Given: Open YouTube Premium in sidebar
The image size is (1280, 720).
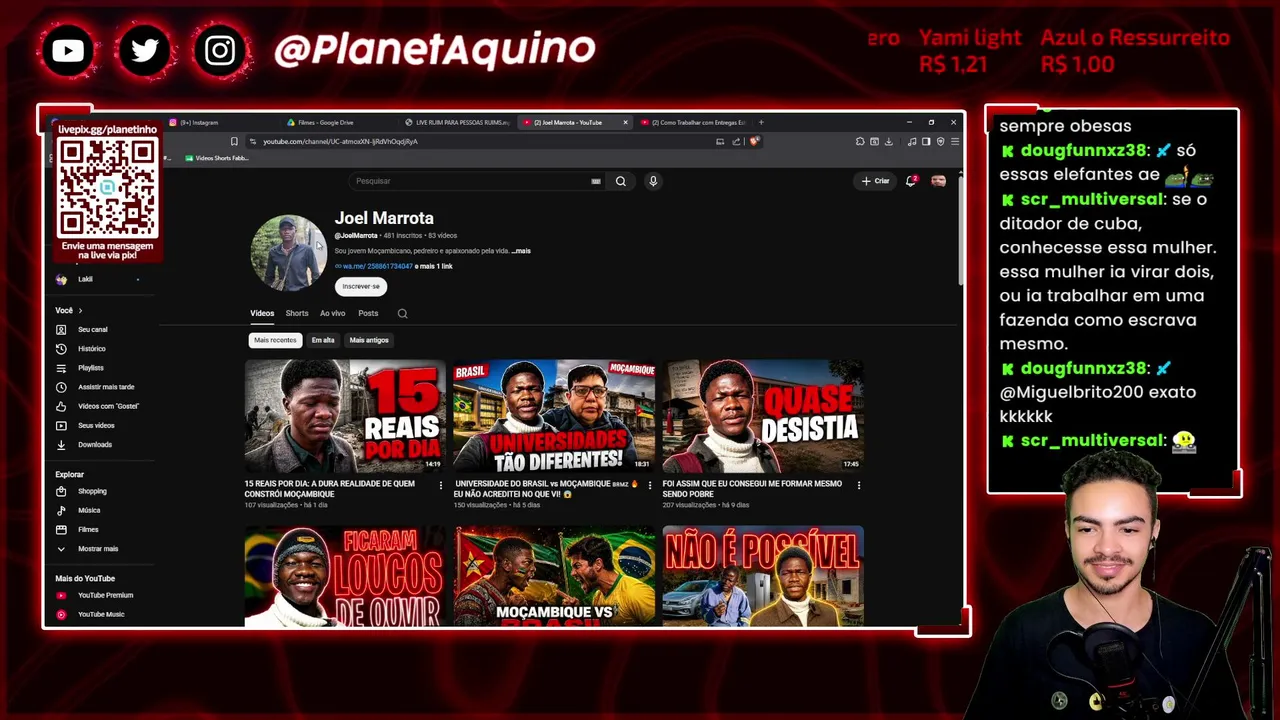Looking at the screenshot, I should coord(105,596).
